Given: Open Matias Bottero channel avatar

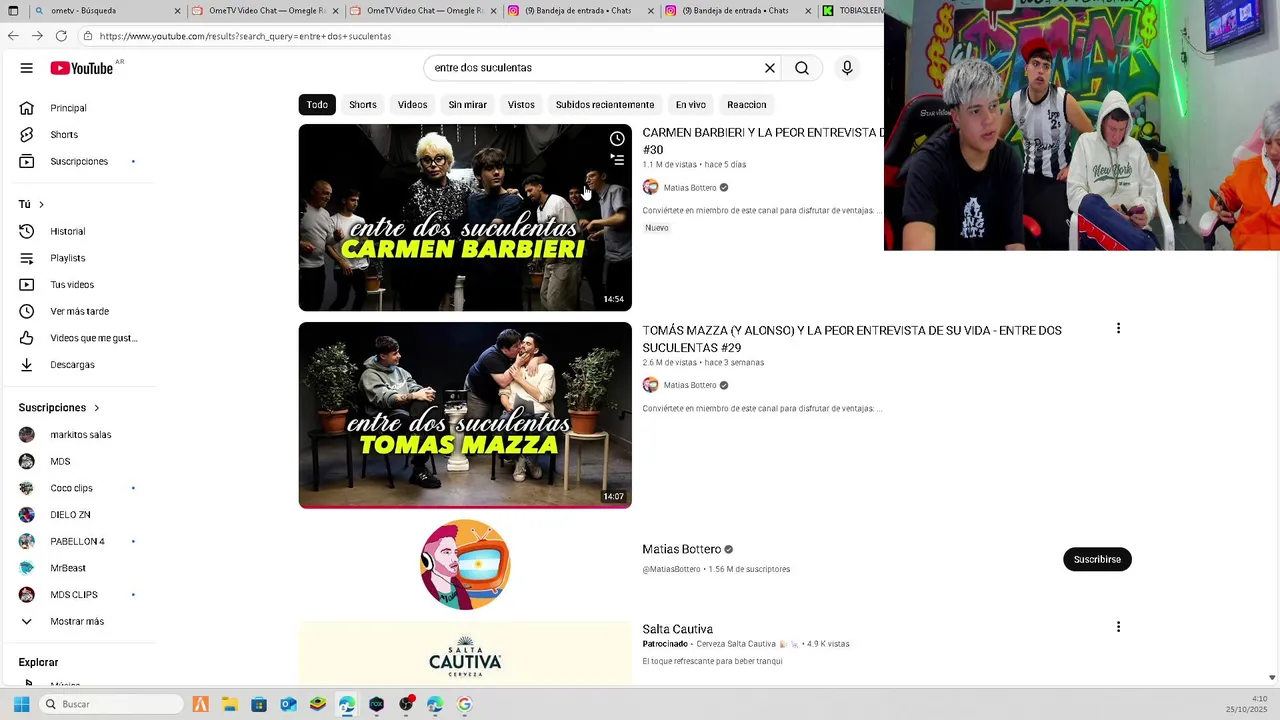Looking at the screenshot, I should 465,565.
